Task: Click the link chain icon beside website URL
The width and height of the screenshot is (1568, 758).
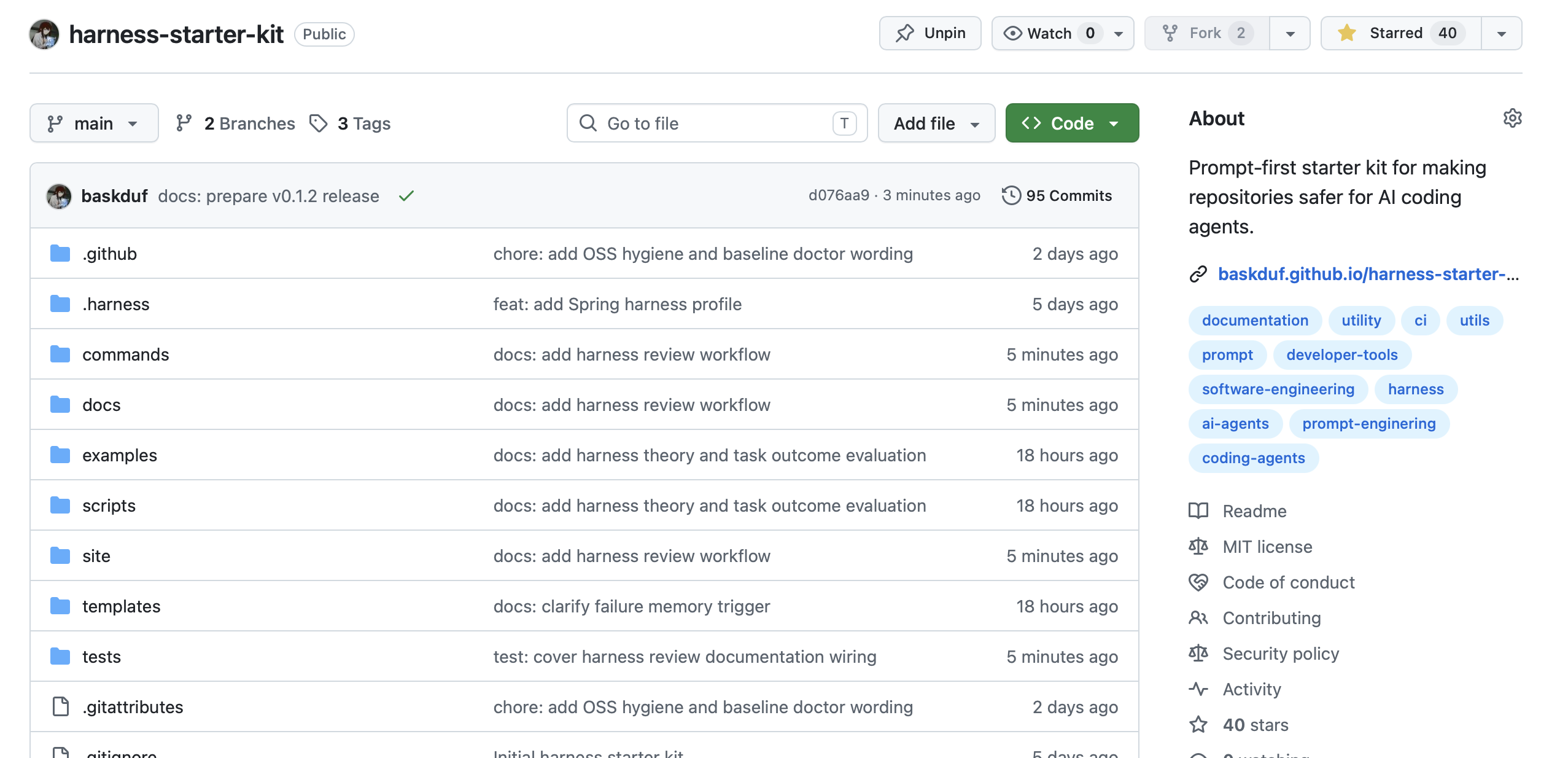Action: coord(1198,274)
